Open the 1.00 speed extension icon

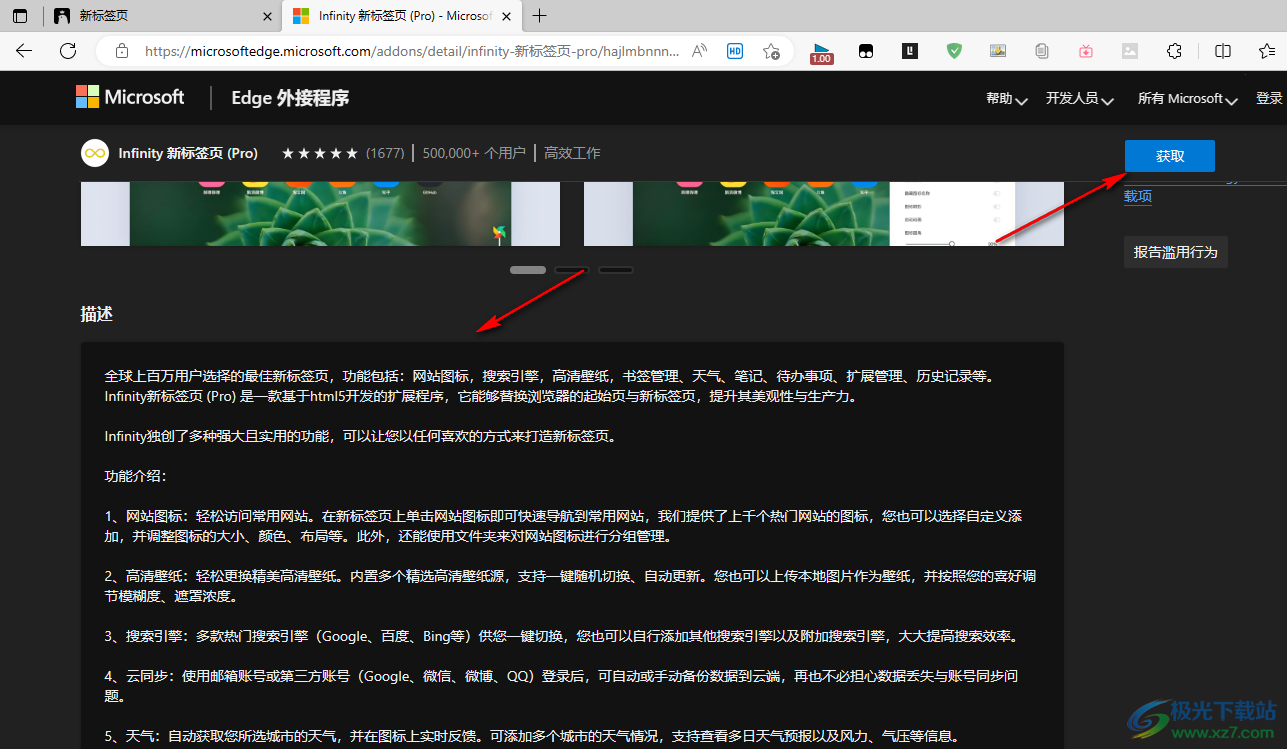pos(821,53)
